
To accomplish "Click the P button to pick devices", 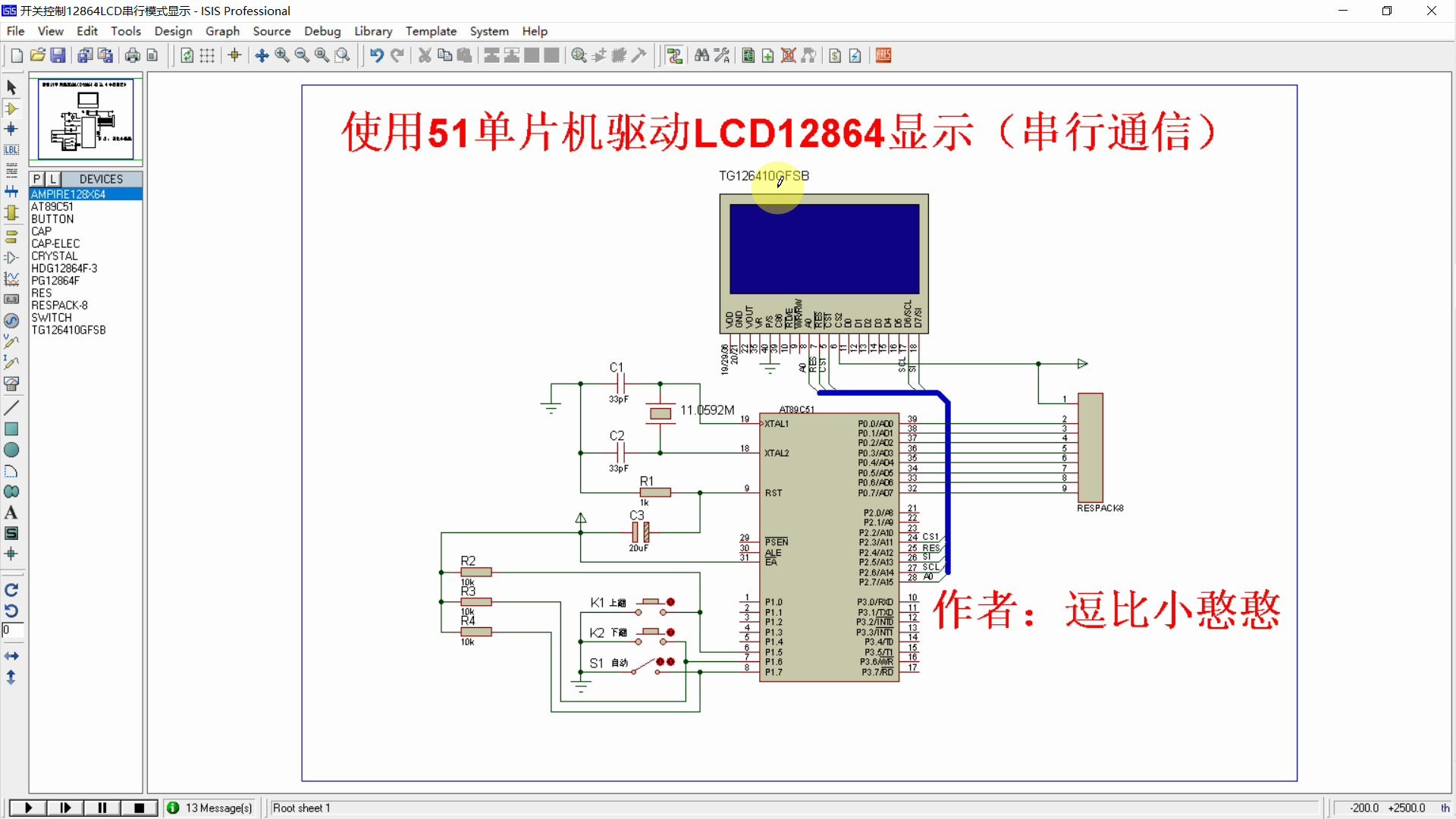I will pos(36,179).
